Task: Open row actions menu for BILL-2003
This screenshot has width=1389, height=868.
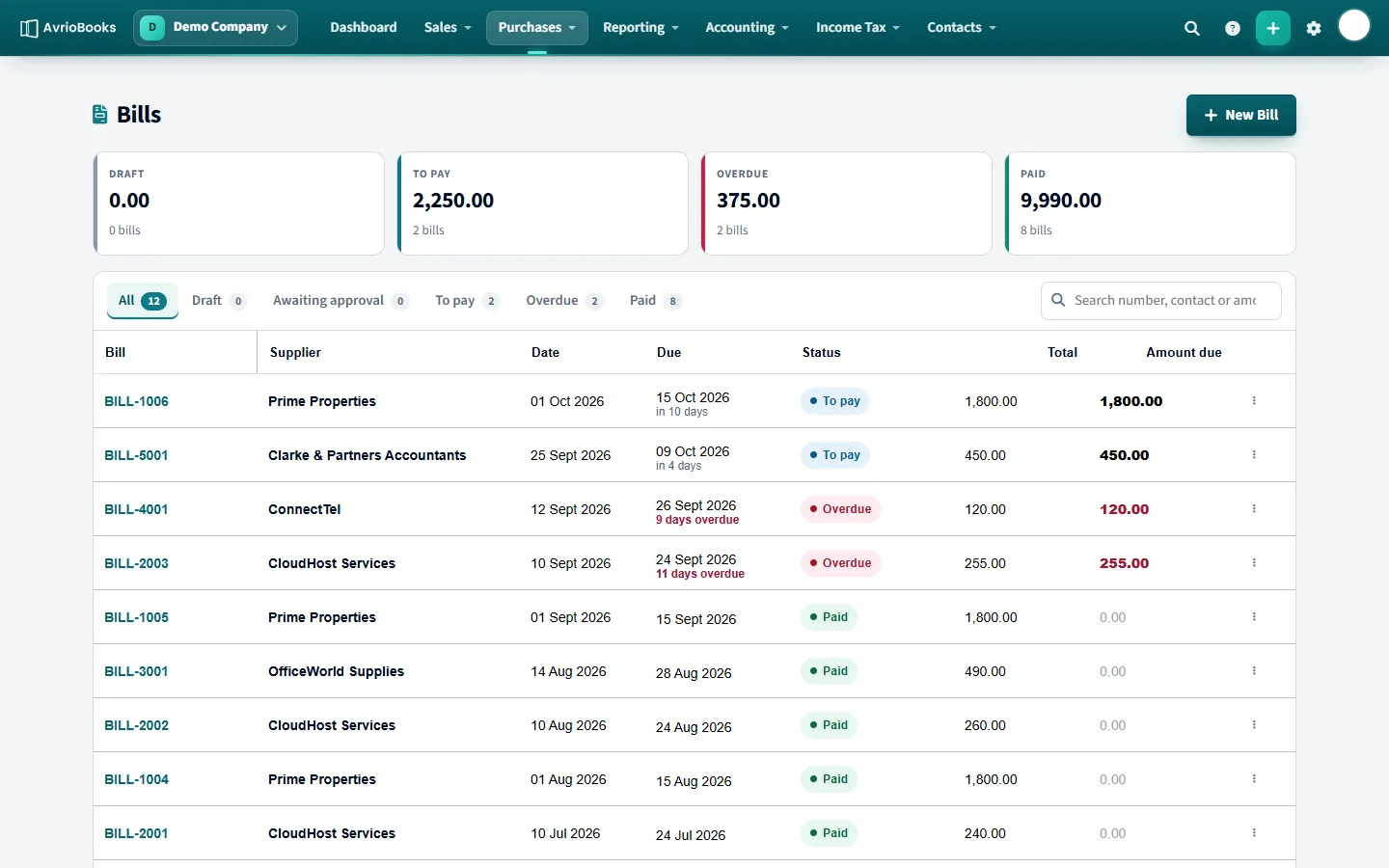Action: (x=1254, y=563)
